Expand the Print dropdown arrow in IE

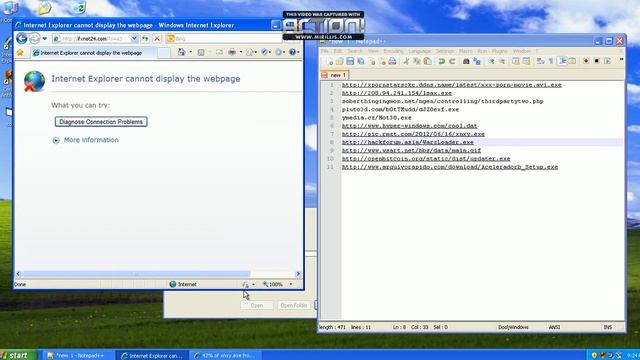(x=241, y=52)
